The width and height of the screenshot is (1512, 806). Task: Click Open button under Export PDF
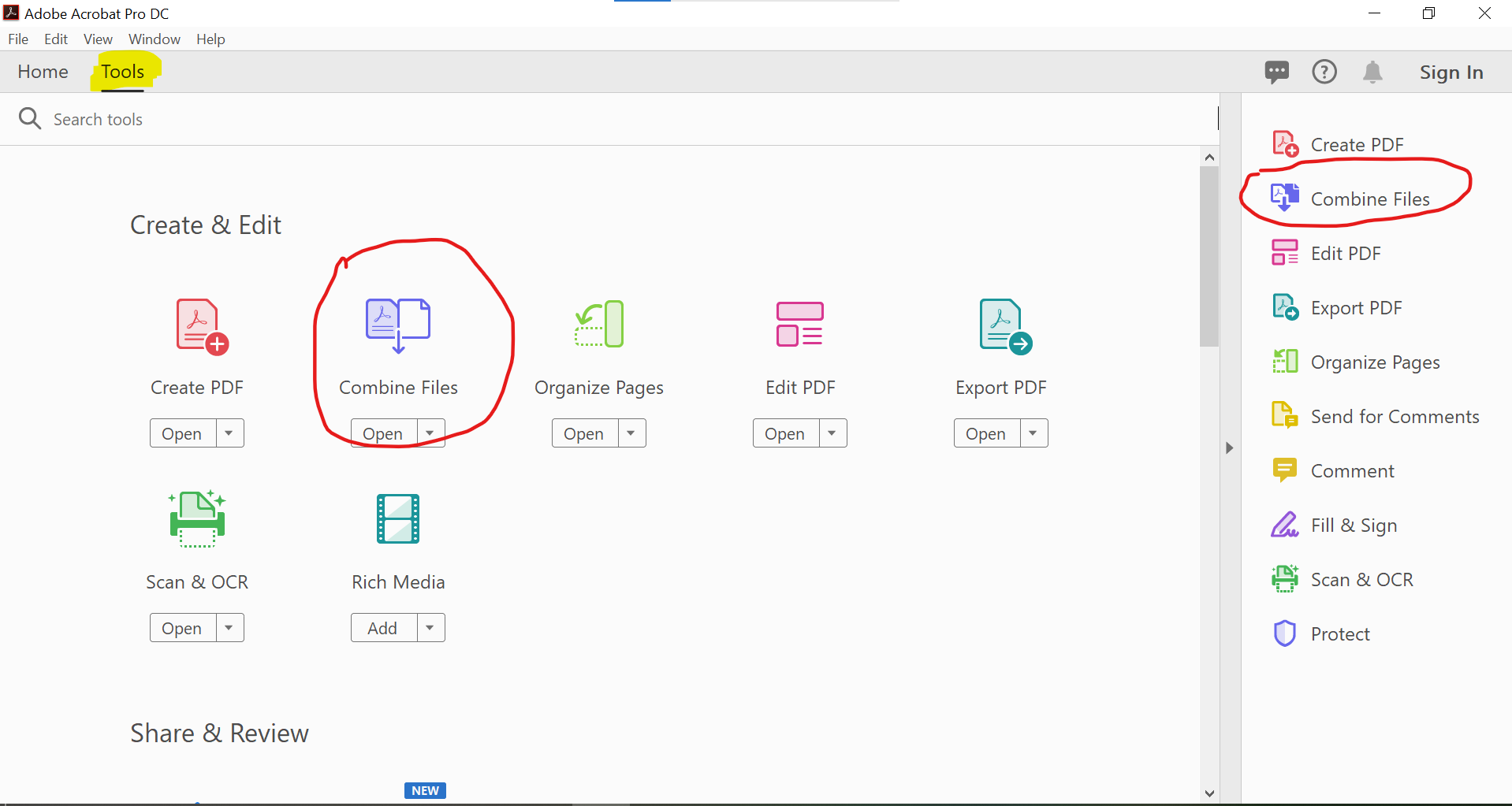(986, 433)
